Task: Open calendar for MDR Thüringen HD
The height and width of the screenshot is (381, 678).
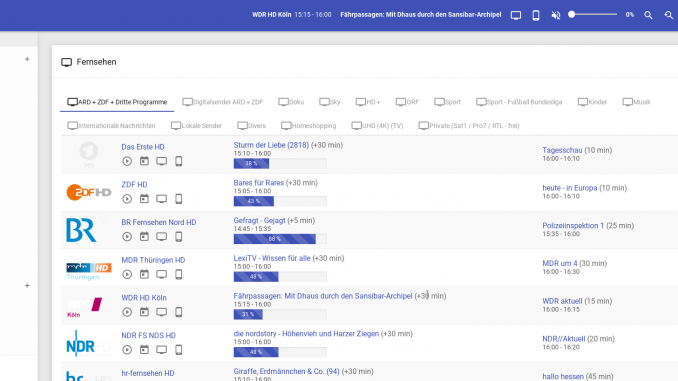Action: (144, 274)
